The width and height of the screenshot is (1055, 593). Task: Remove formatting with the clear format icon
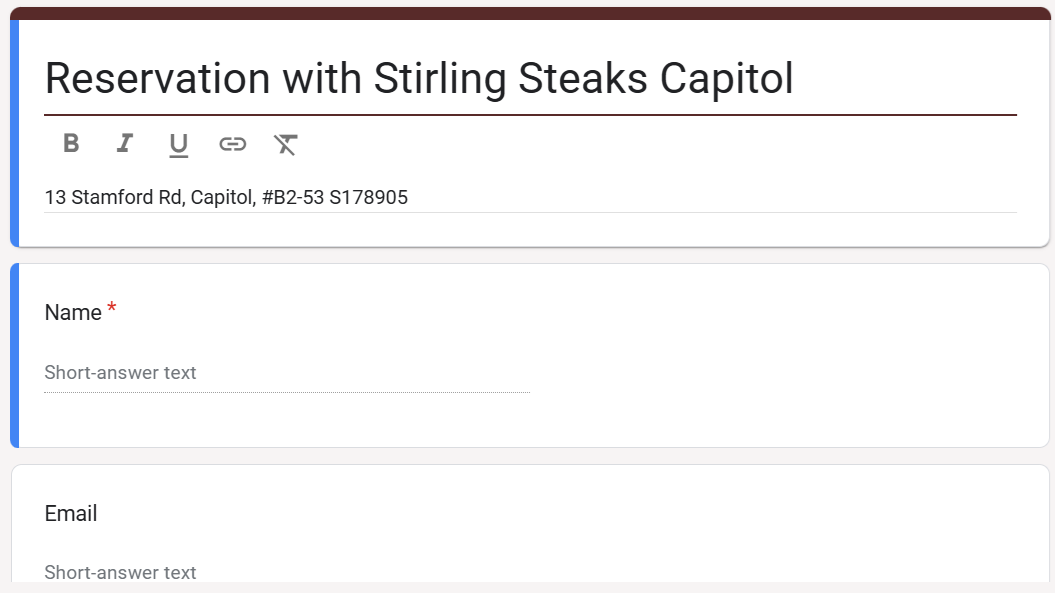point(285,144)
